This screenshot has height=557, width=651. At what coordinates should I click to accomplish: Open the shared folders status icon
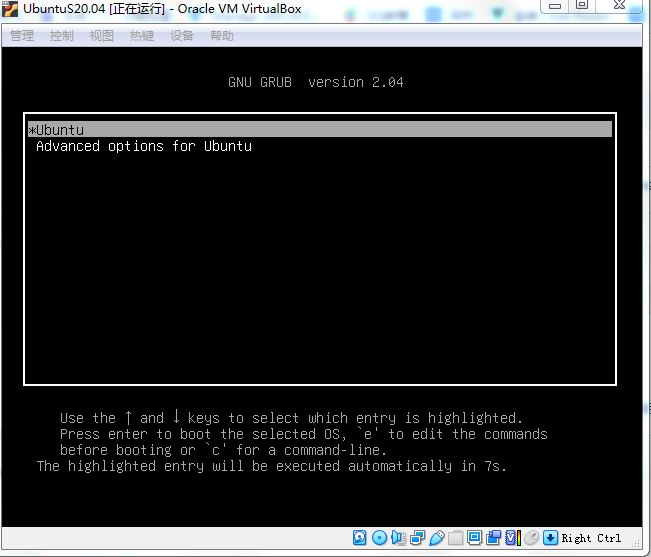click(456, 538)
